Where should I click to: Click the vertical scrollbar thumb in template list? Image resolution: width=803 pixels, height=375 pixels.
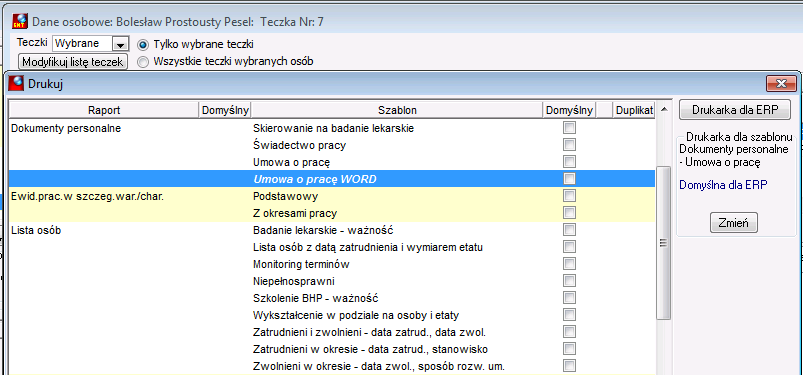click(x=664, y=243)
